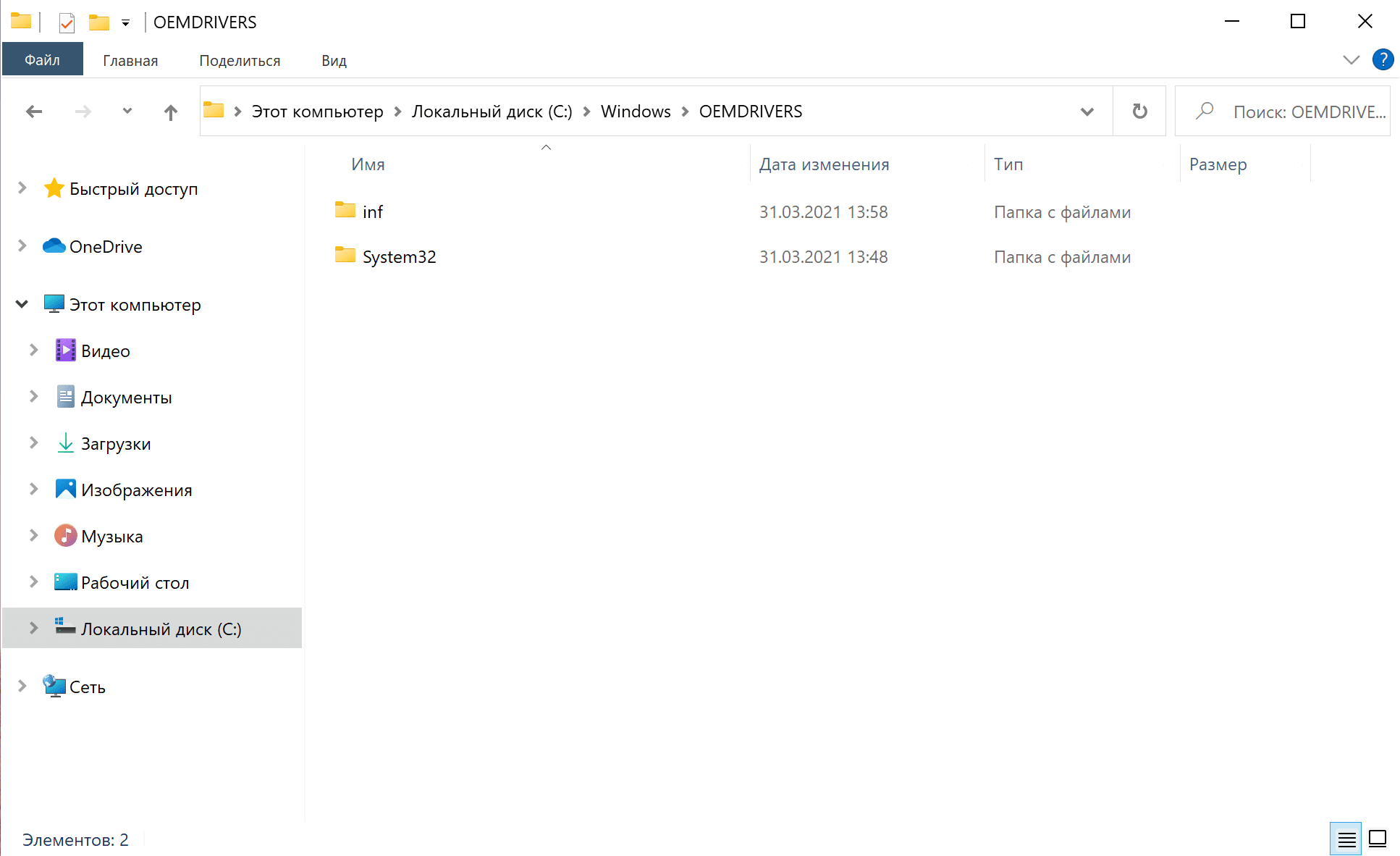1400x856 pixels.
Task: Switch to the Вид ribbon tab
Action: coord(334,61)
